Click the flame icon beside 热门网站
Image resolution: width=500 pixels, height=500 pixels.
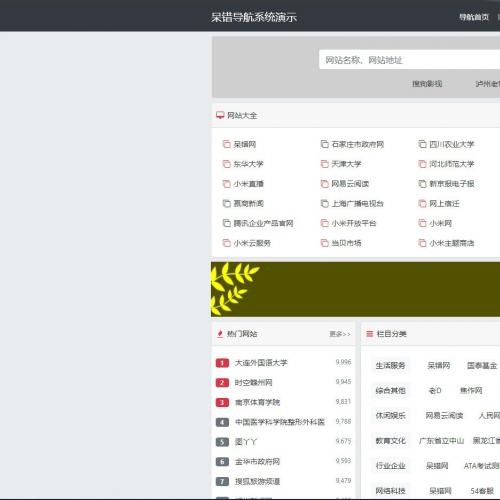click(x=220, y=334)
